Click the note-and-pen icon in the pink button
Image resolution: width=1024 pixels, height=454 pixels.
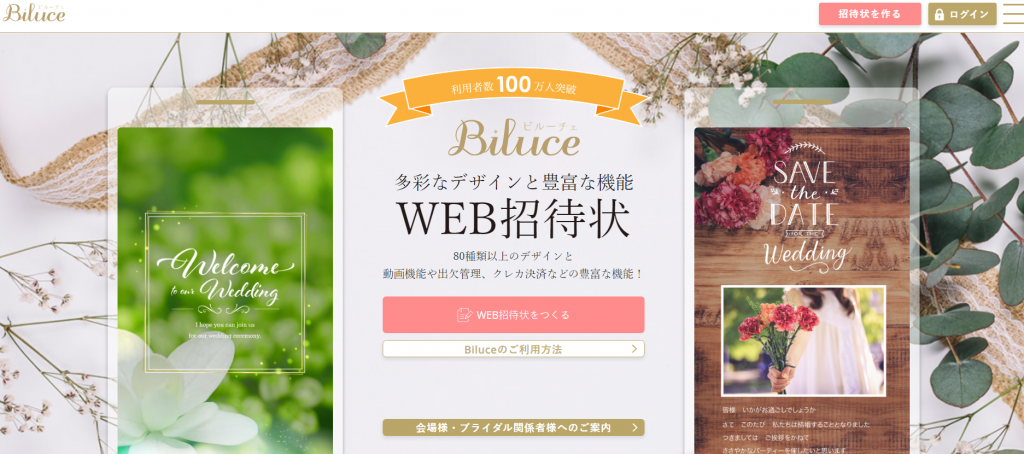[x=464, y=315]
